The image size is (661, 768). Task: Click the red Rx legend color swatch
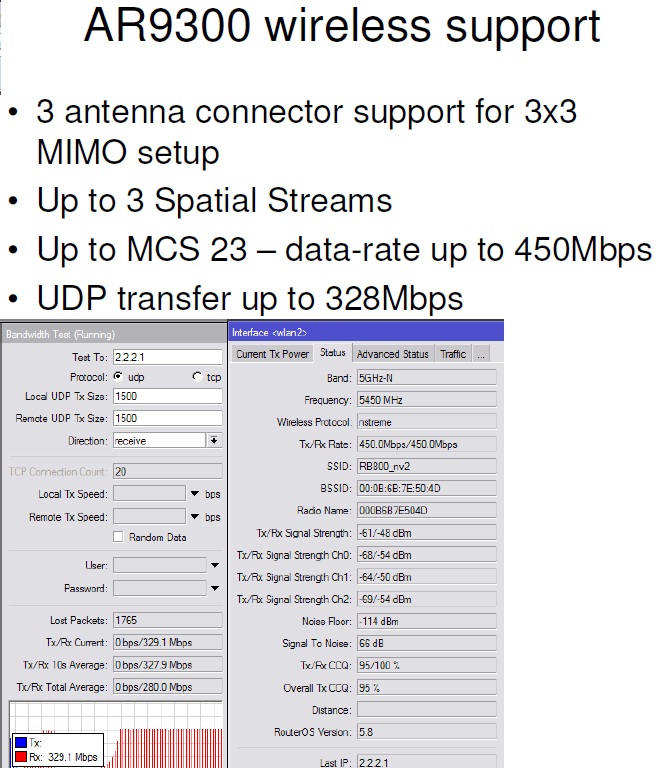pyautogui.click(x=21, y=757)
